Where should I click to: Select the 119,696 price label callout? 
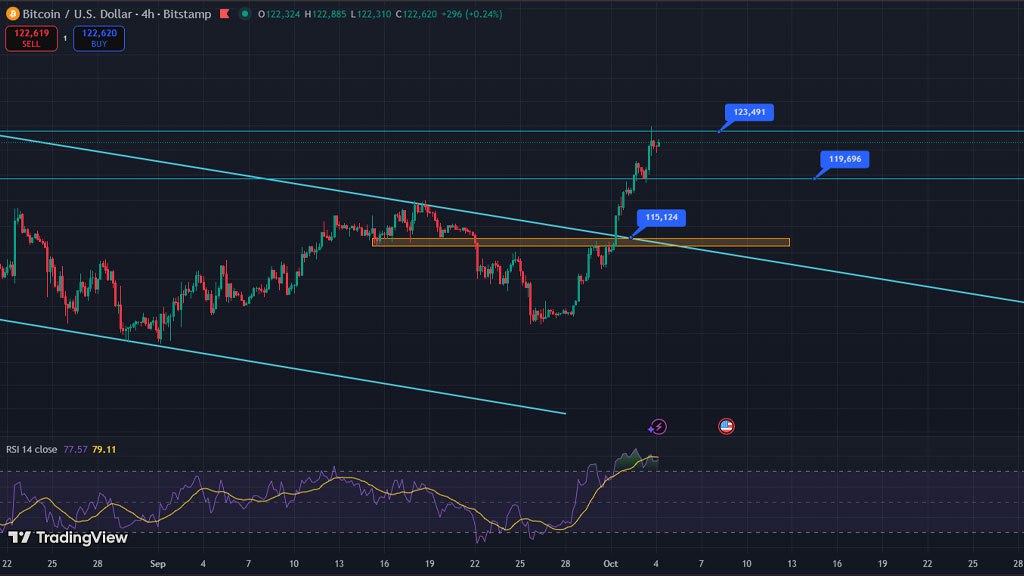845,159
